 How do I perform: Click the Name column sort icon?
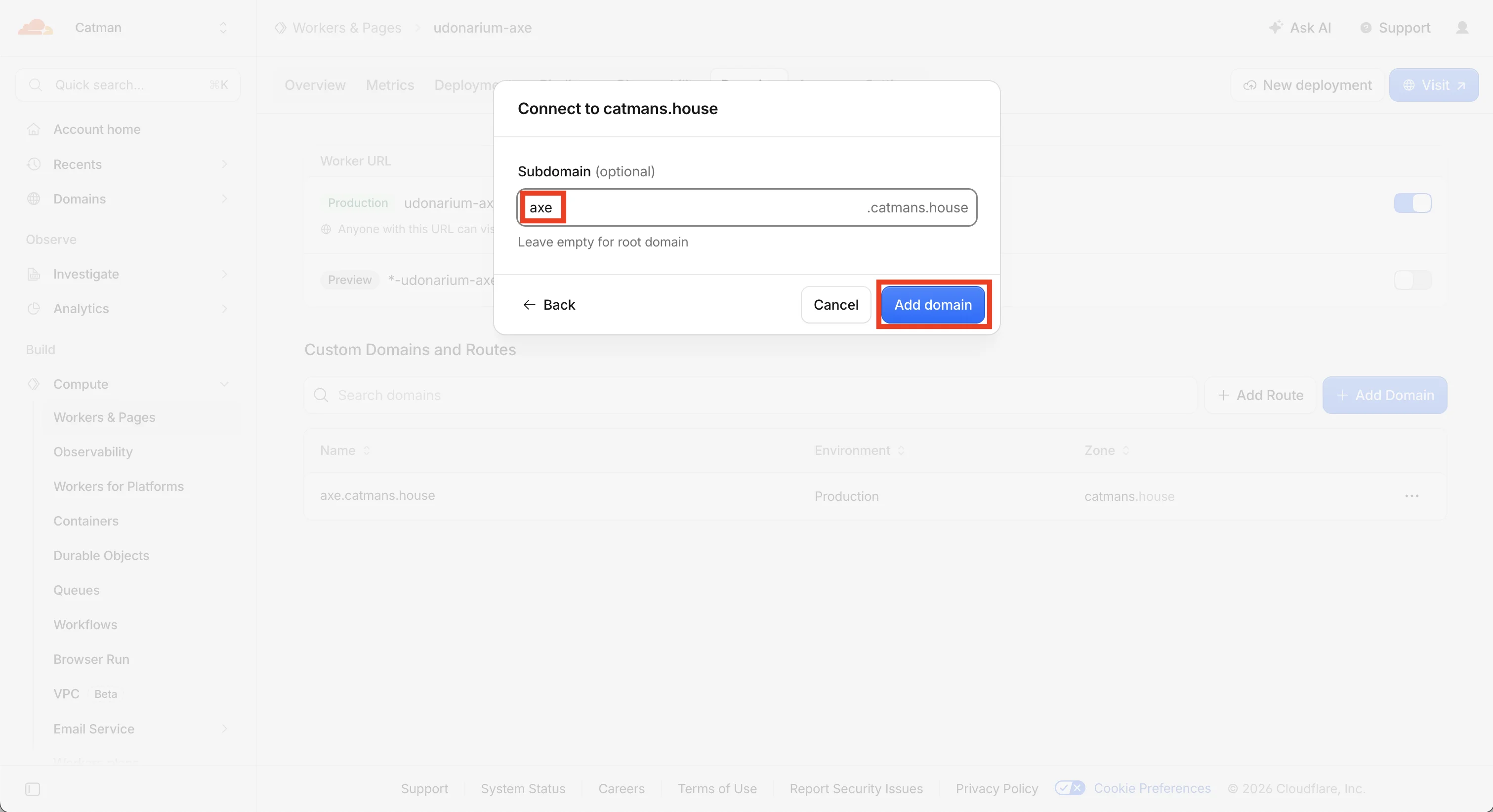point(366,450)
